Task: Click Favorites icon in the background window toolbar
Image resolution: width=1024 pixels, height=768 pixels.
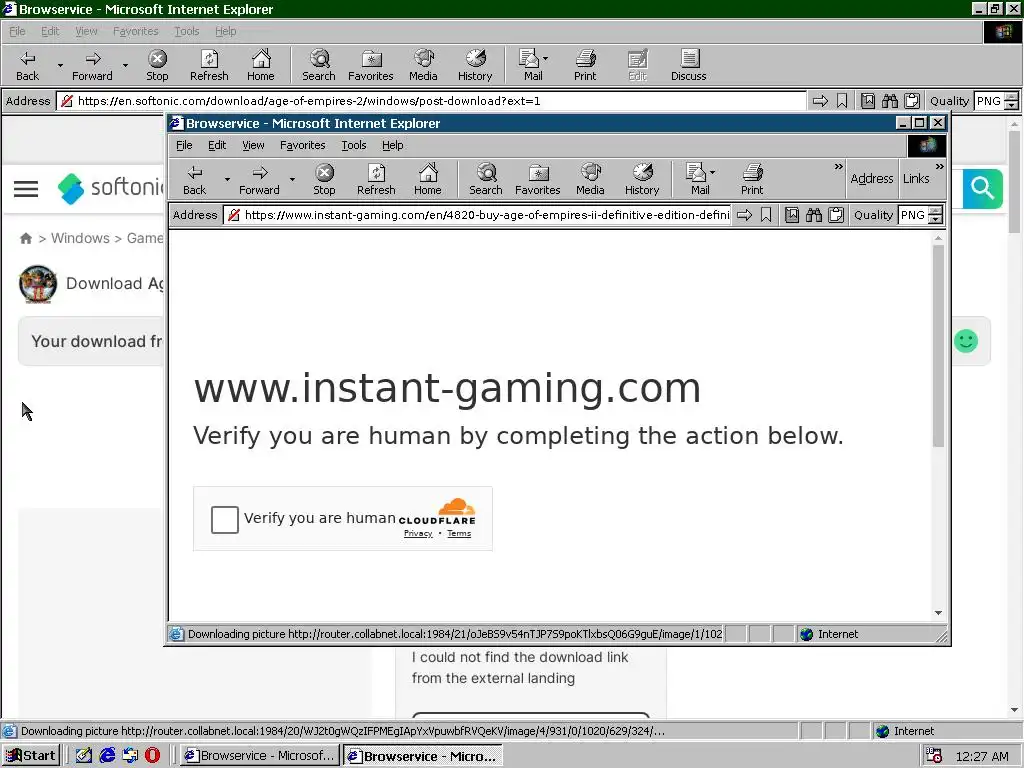Action: point(370,65)
